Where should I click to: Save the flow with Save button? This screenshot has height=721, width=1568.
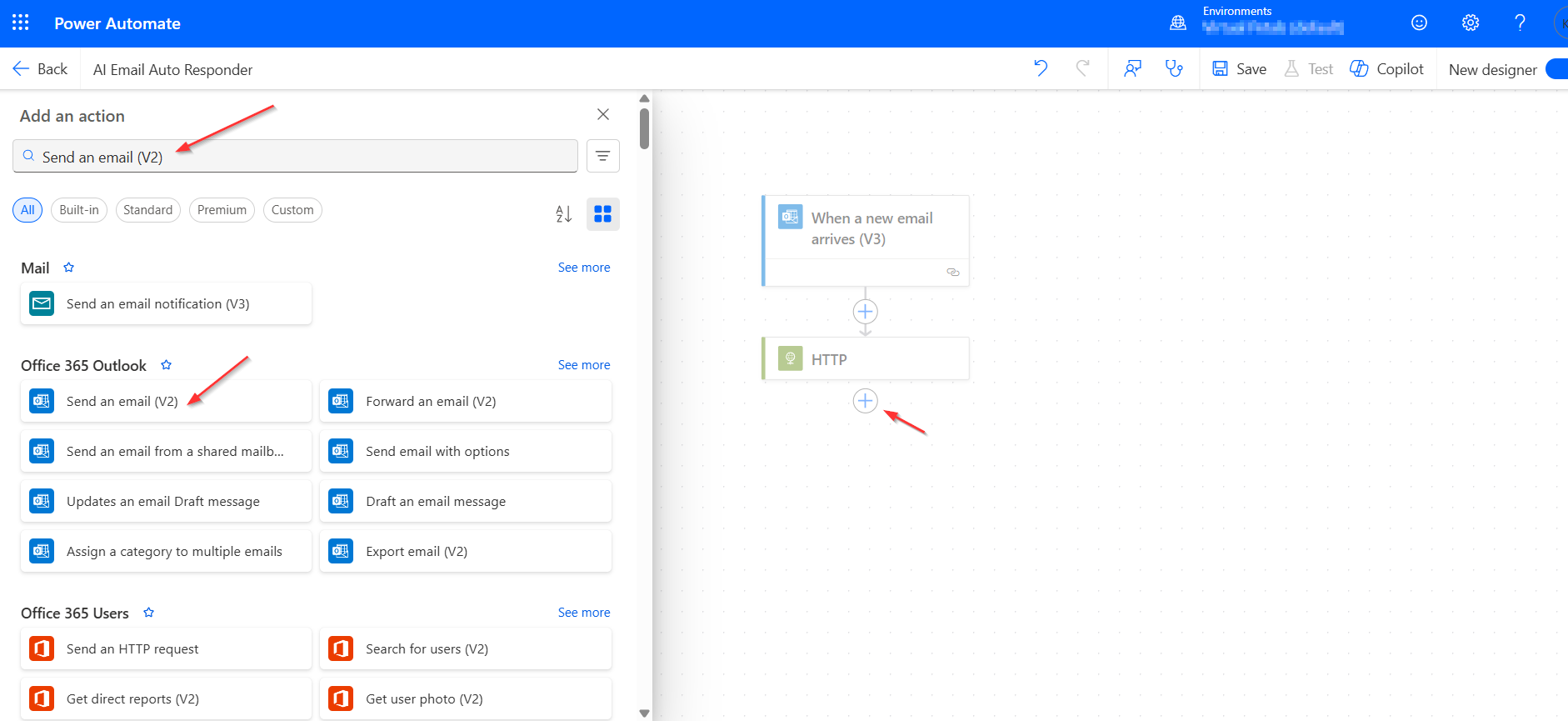(1239, 69)
